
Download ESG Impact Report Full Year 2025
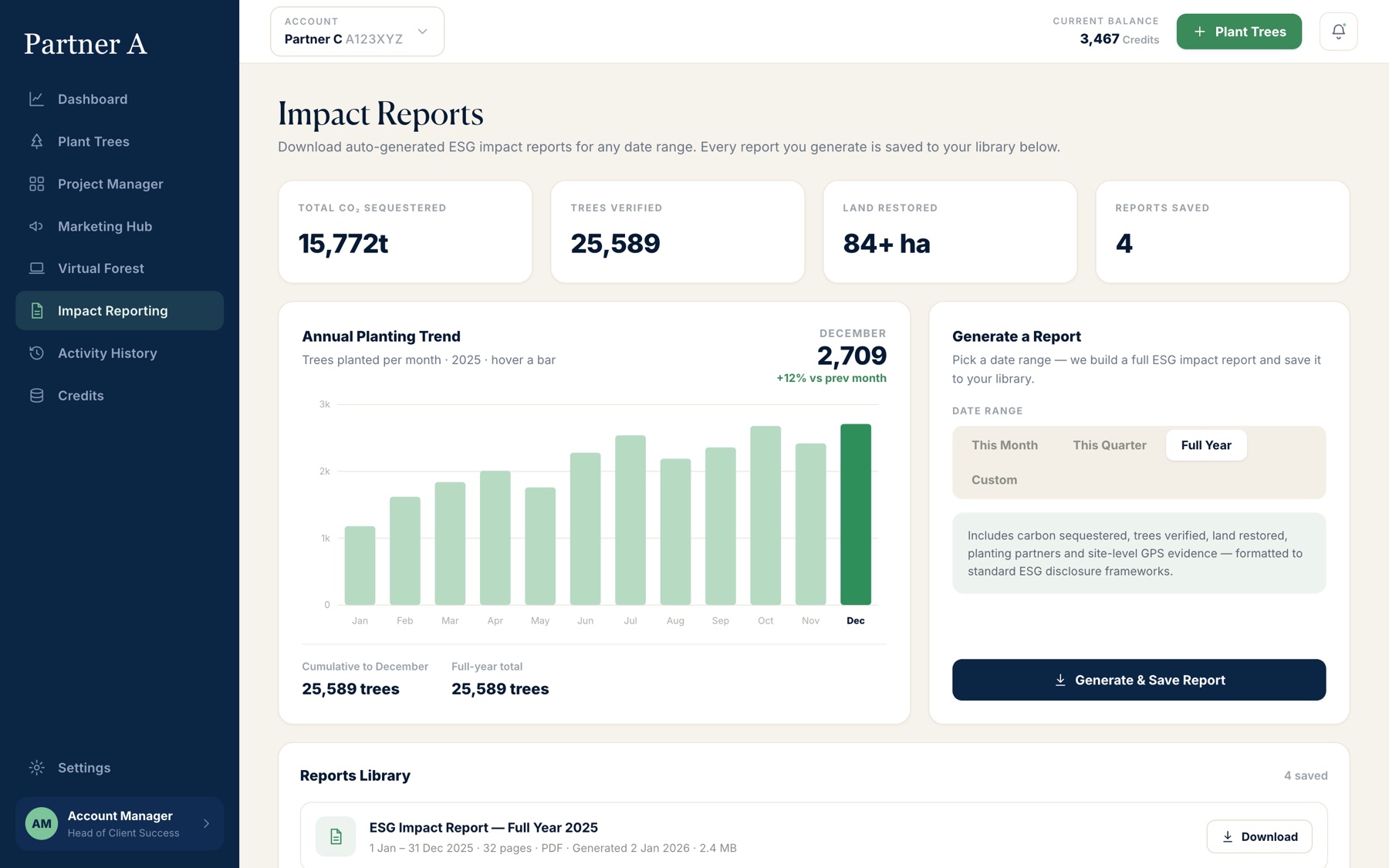(x=1259, y=836)
